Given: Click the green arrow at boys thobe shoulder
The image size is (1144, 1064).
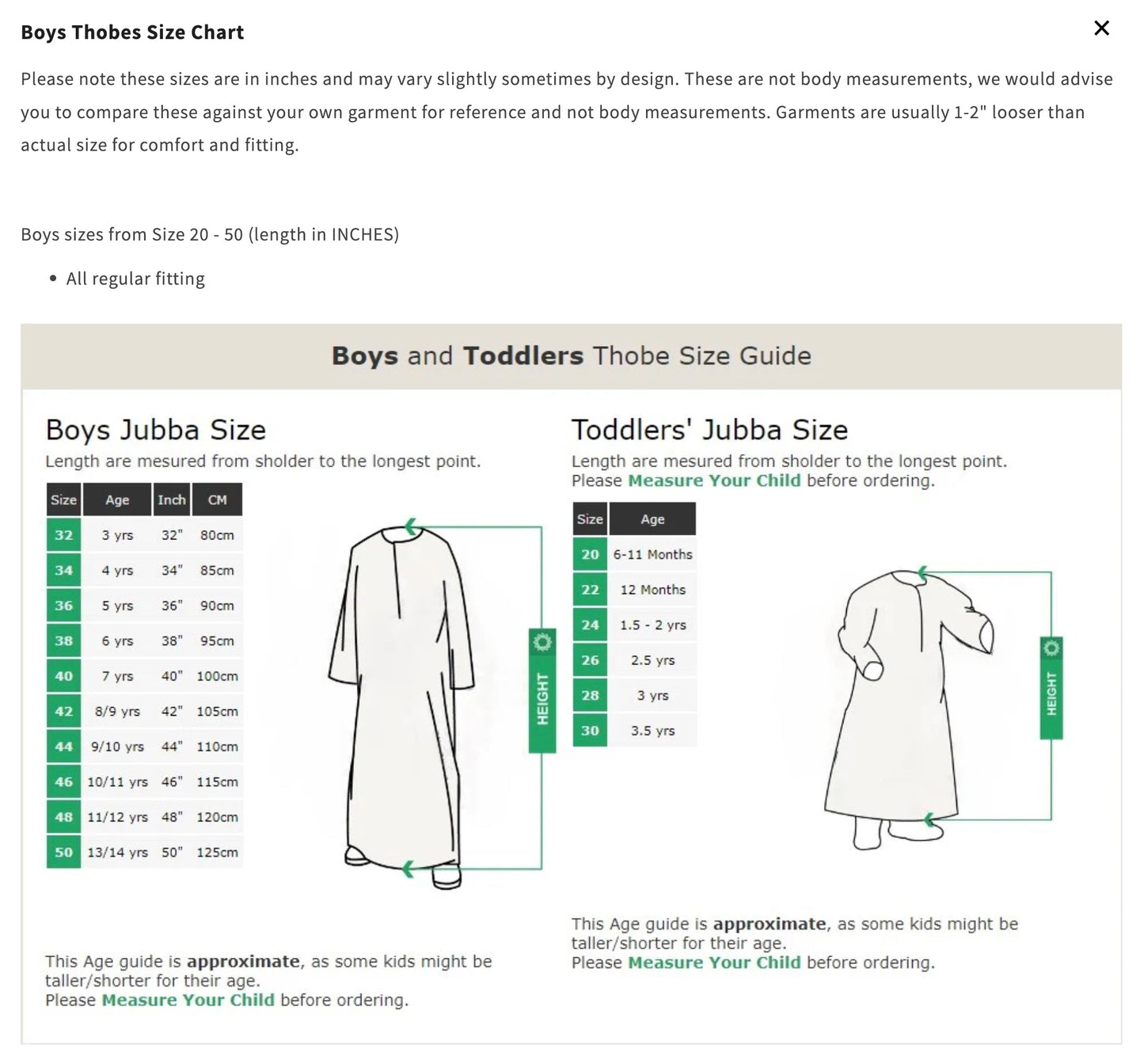Looking at the screenshot, I should point(412,524).
